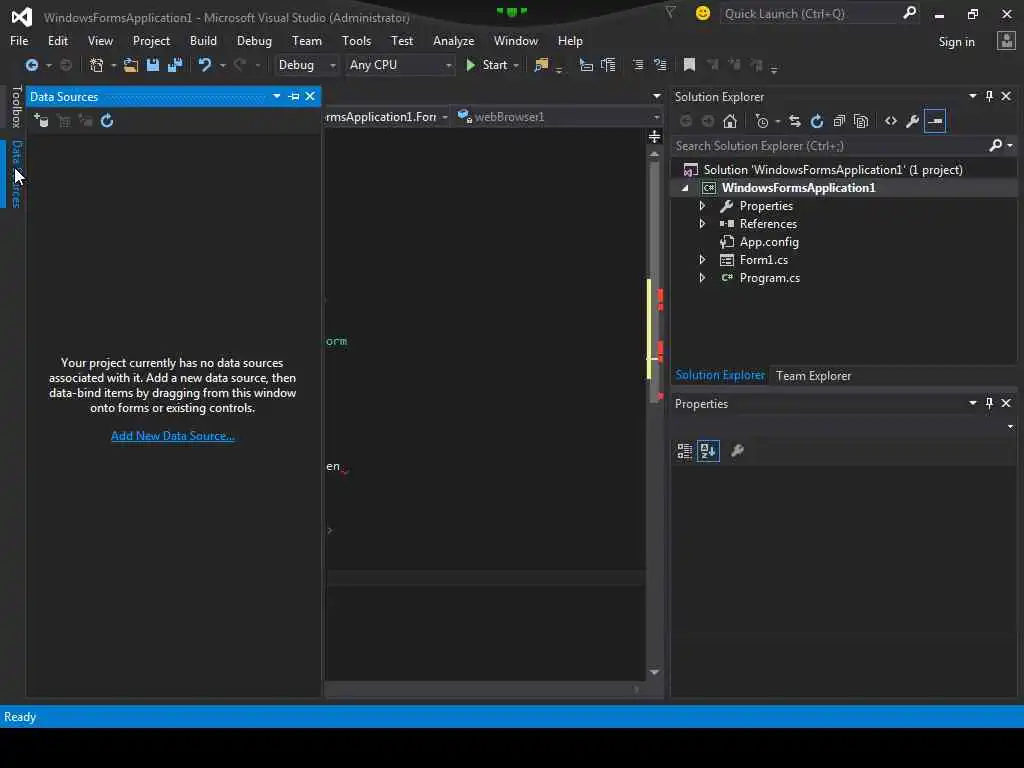Toggle auto-hide pin on Properties panel
1024x768 pixels.
(989, 403)
